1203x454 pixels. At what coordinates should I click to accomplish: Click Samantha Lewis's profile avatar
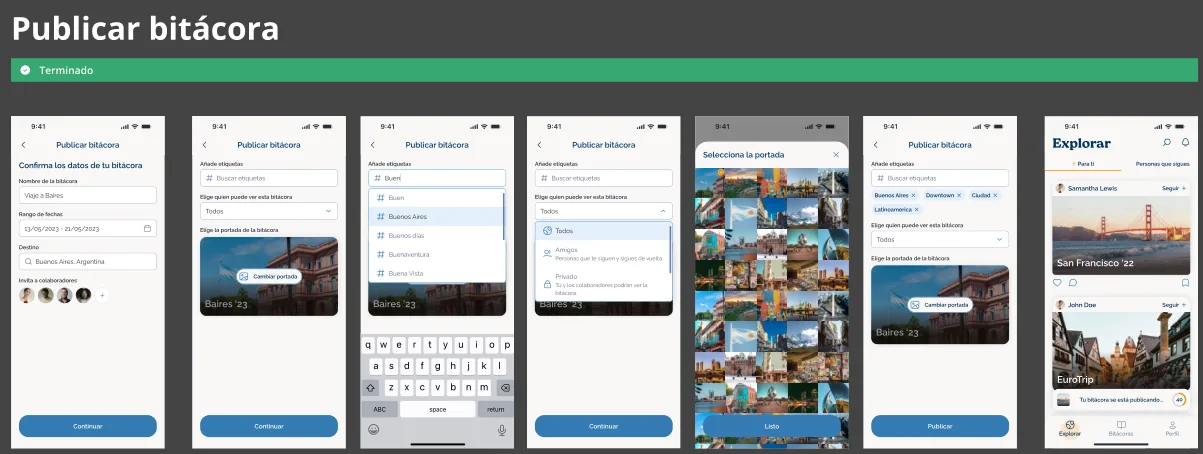point(1060,188)
